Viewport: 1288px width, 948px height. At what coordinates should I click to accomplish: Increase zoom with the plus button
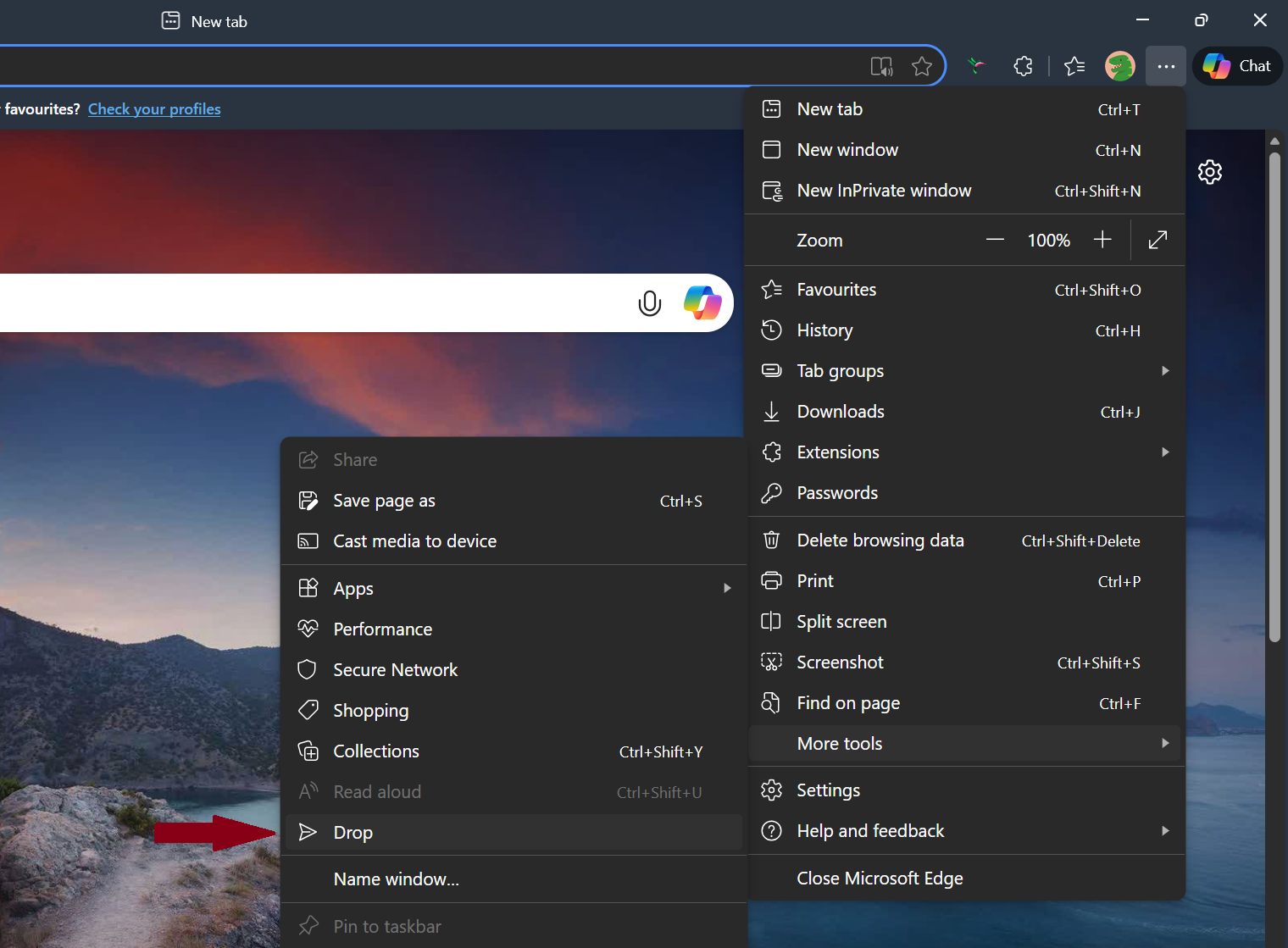coord(1102,241)
